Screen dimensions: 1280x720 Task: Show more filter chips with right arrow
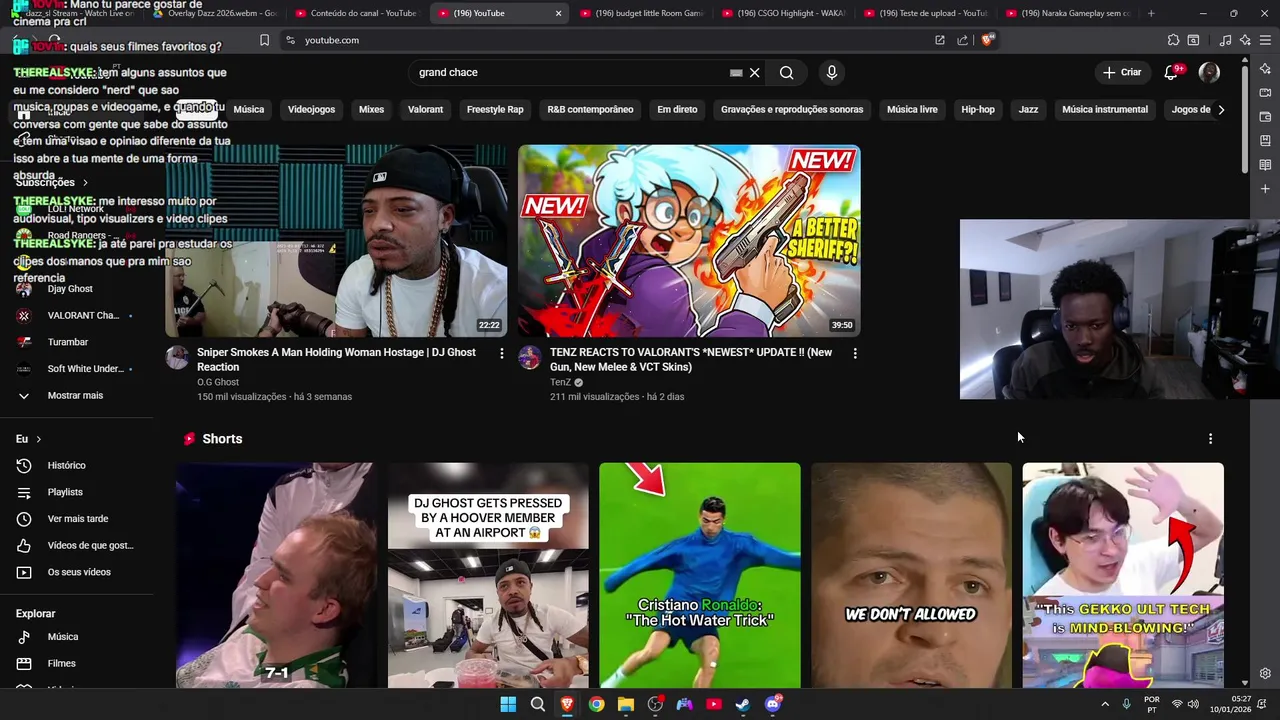[1220, 109]
